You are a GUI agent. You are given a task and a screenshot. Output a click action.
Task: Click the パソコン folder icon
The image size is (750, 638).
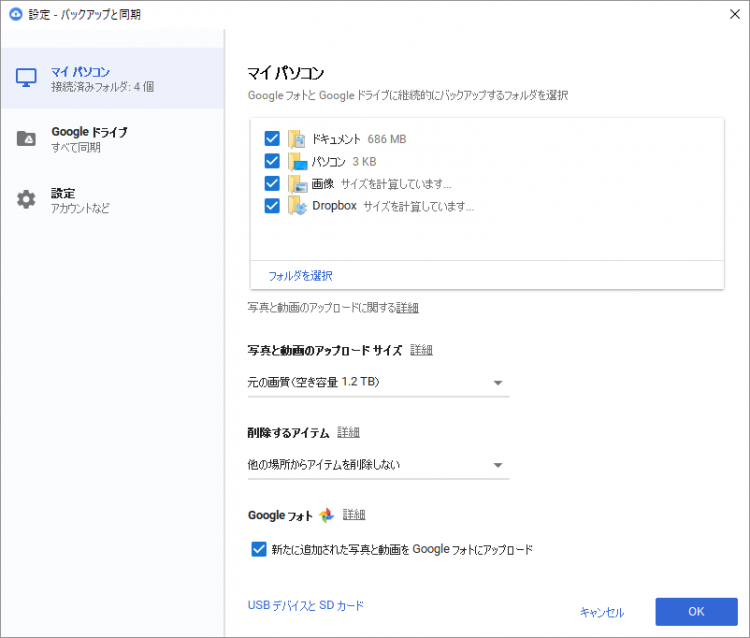297,161
